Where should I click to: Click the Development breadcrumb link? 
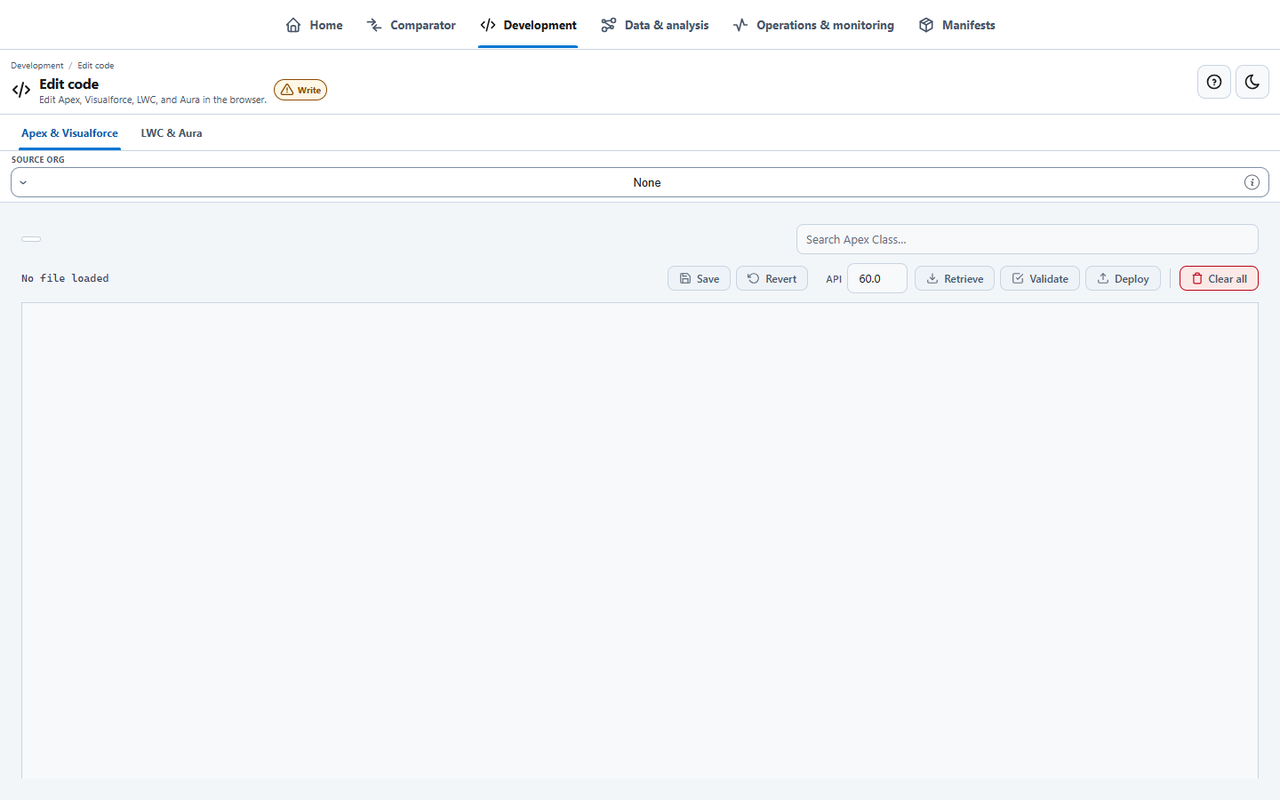pyautogui.click(x=37, y=65)
